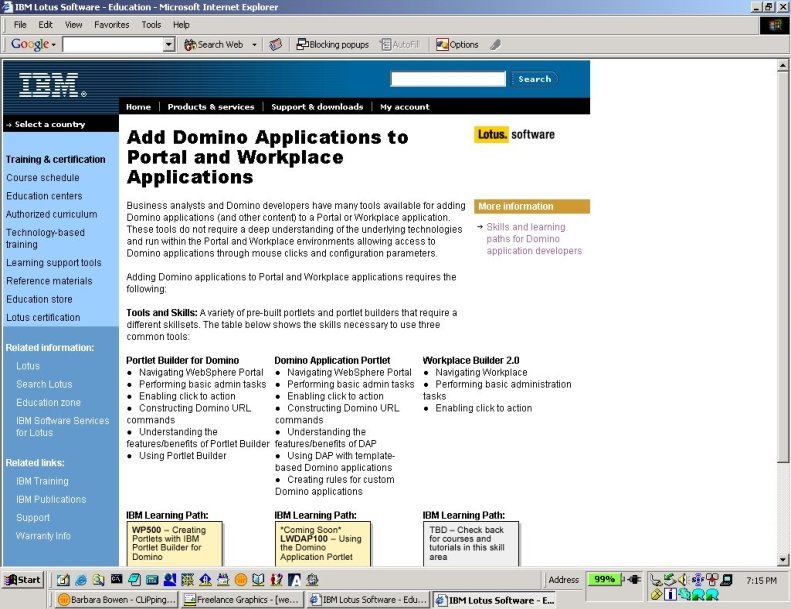Open the File menu
791x609 pixels.
(20, 25)
